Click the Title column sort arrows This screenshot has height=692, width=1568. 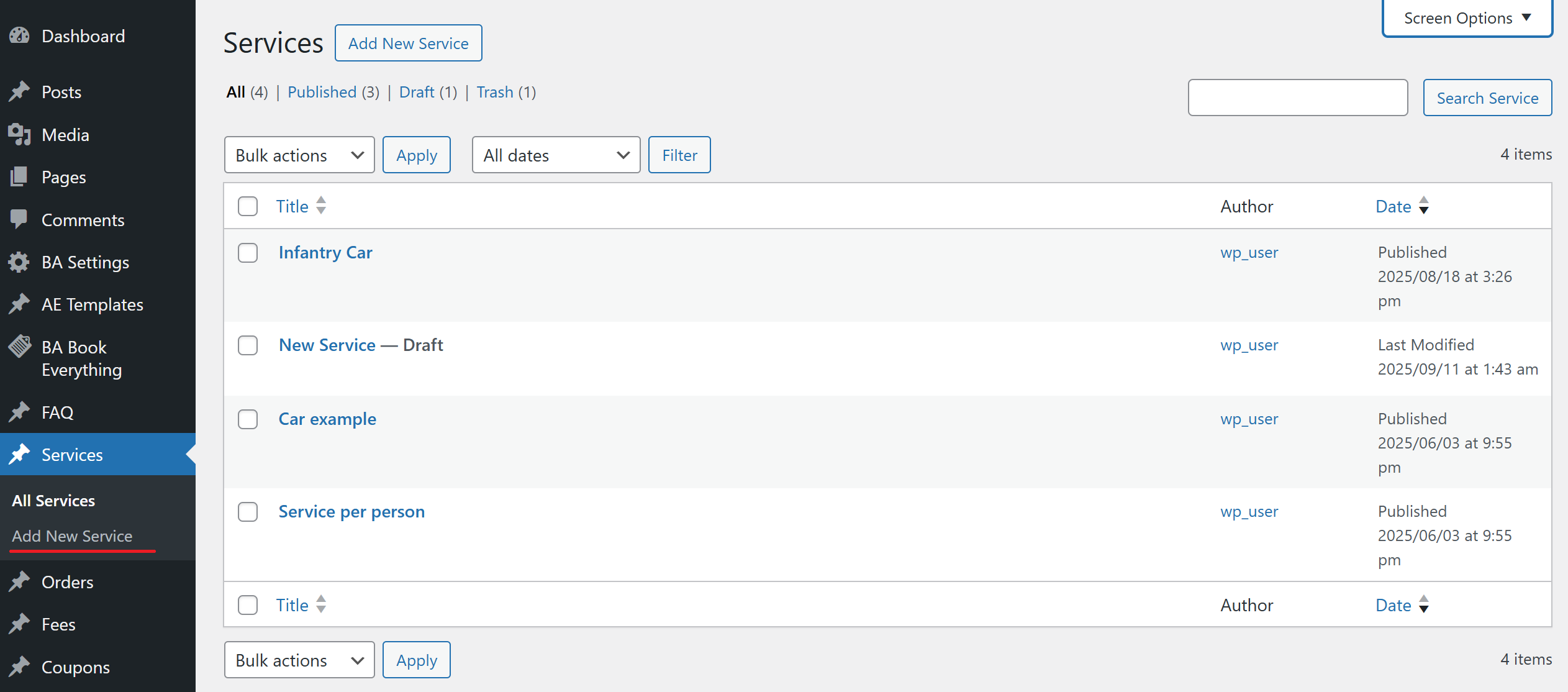[x=321, y=206]
